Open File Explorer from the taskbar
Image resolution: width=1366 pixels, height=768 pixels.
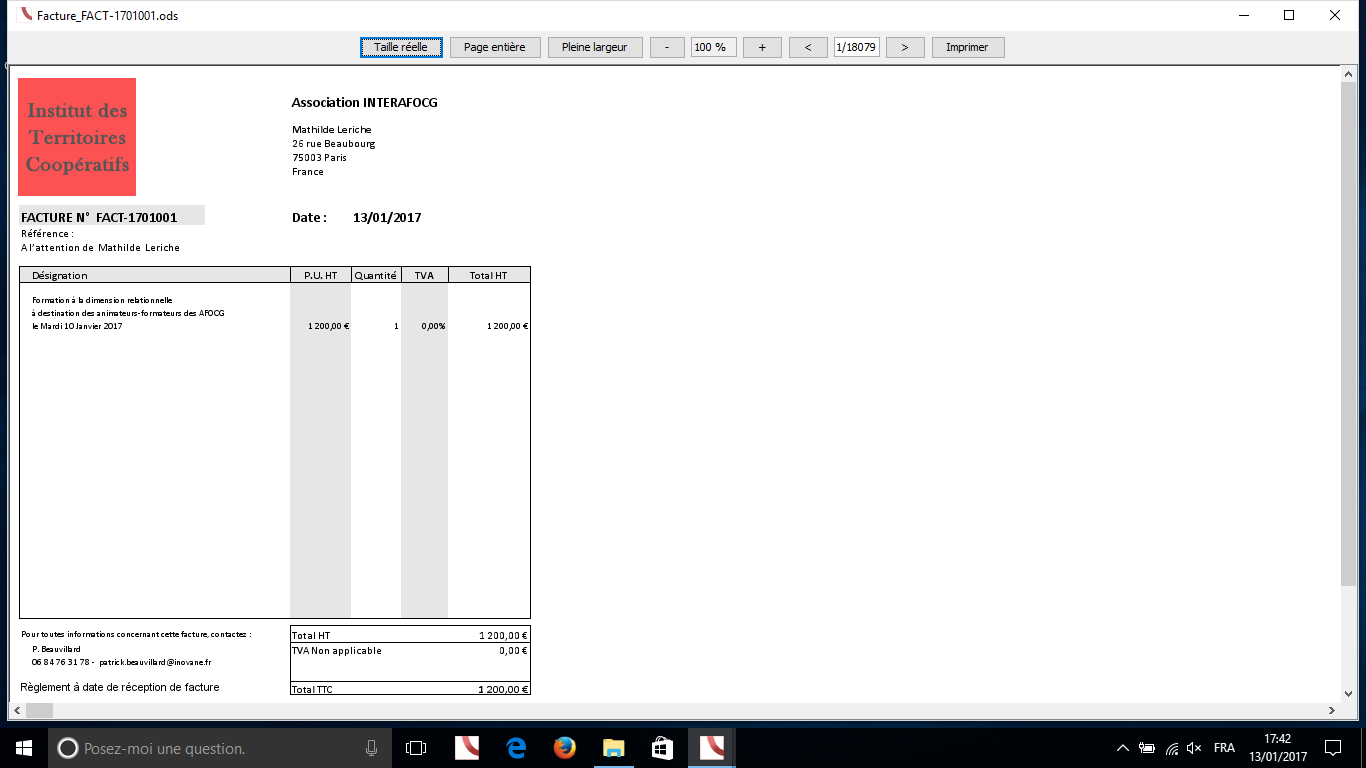click(x=614, y=747)
